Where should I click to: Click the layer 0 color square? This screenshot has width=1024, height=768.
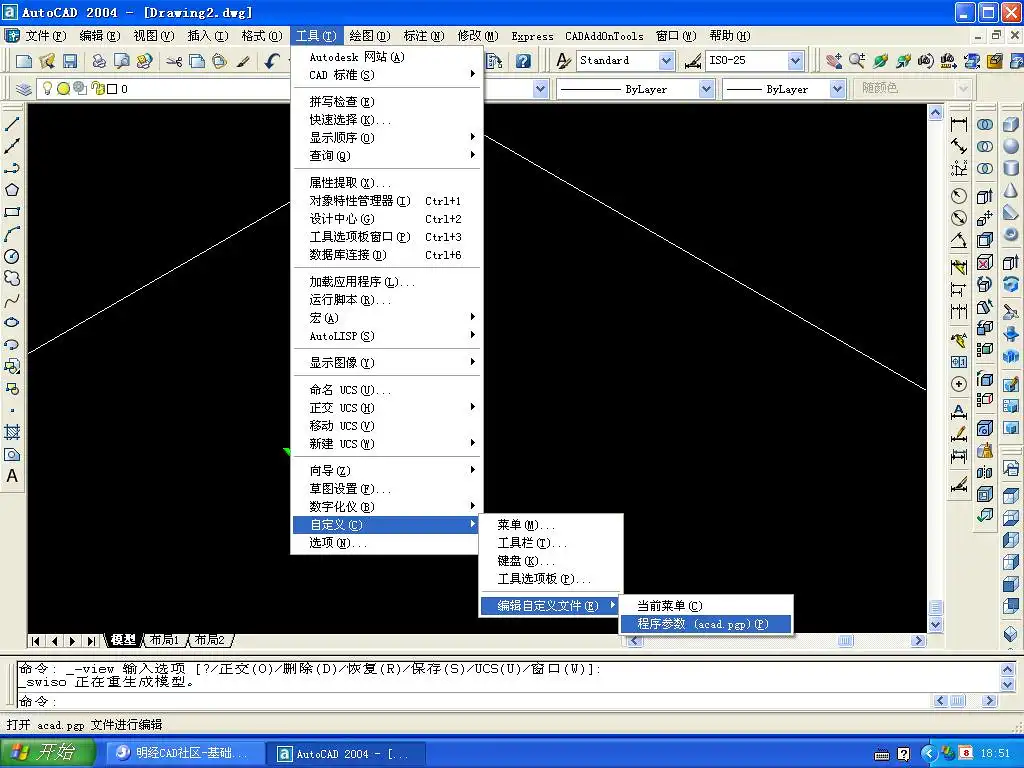coord(112,89)
